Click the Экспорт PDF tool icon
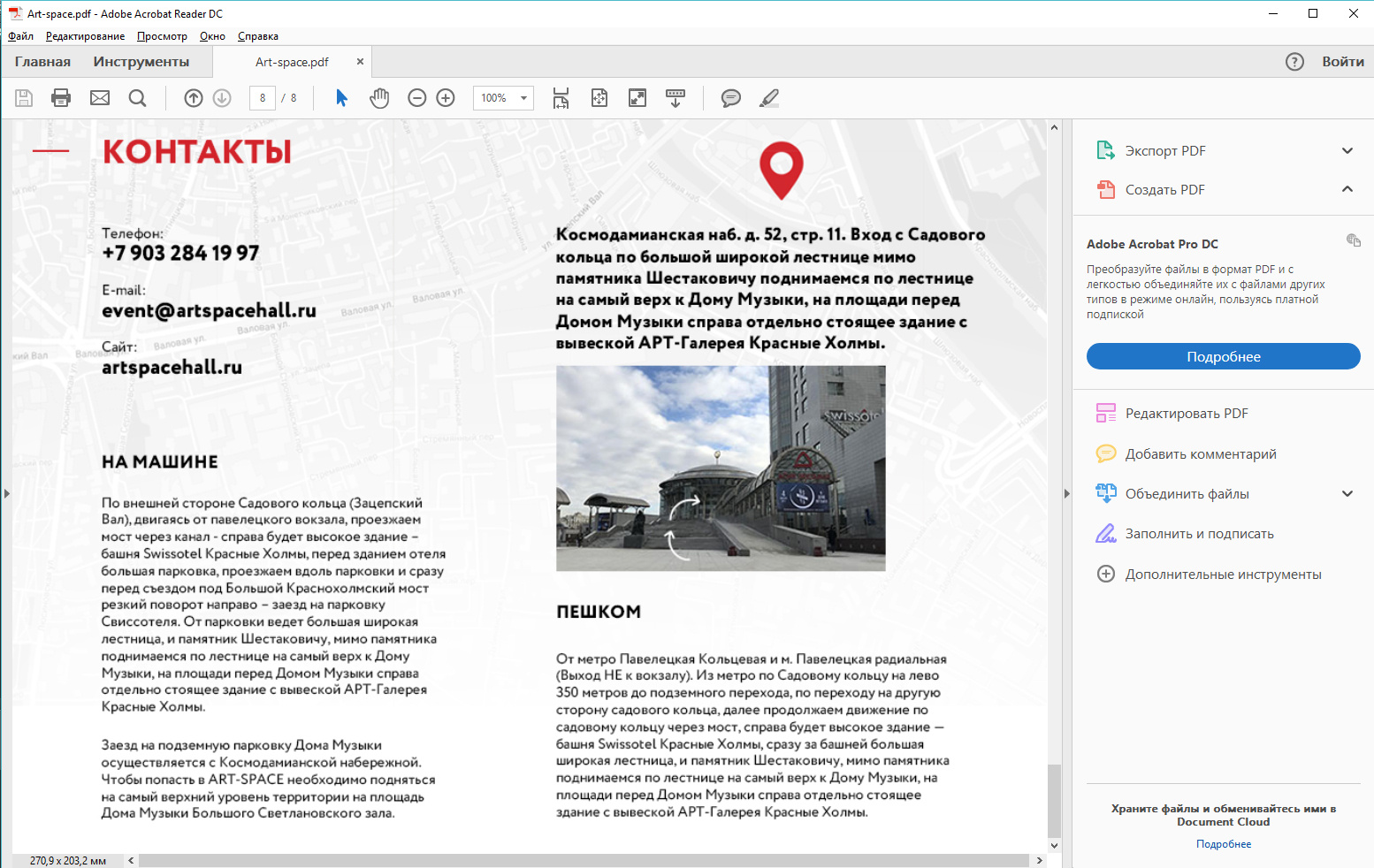This screenshot has height=868, width=1374. [x=1106, y=150]
